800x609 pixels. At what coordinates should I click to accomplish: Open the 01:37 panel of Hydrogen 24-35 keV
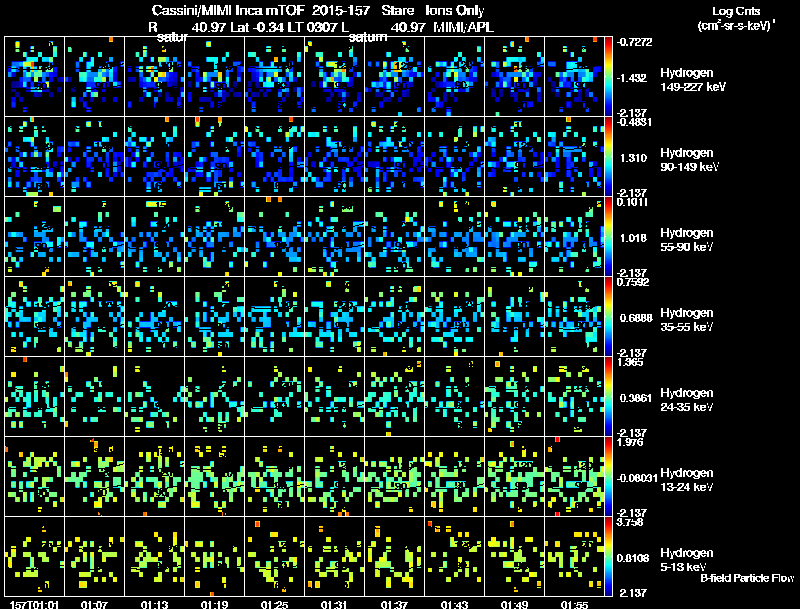[x=394, y=397]
